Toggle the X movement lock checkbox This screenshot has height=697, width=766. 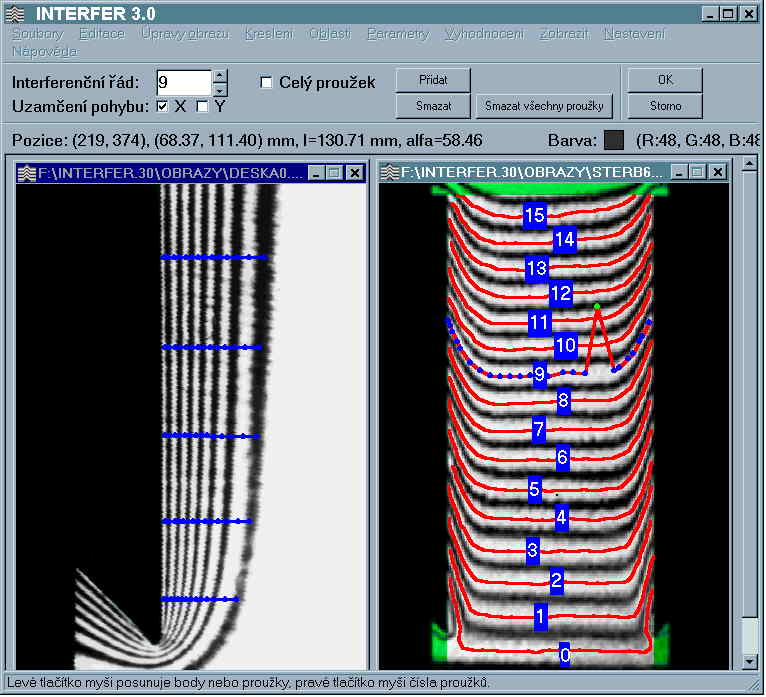(163, 106)
